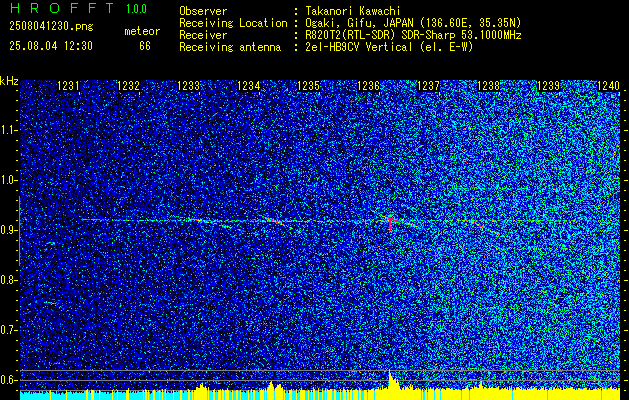The width and height of the screenshot is (629, 400).
Task: Click the observer name Takanori Kawachi
Action: (353, 11)
